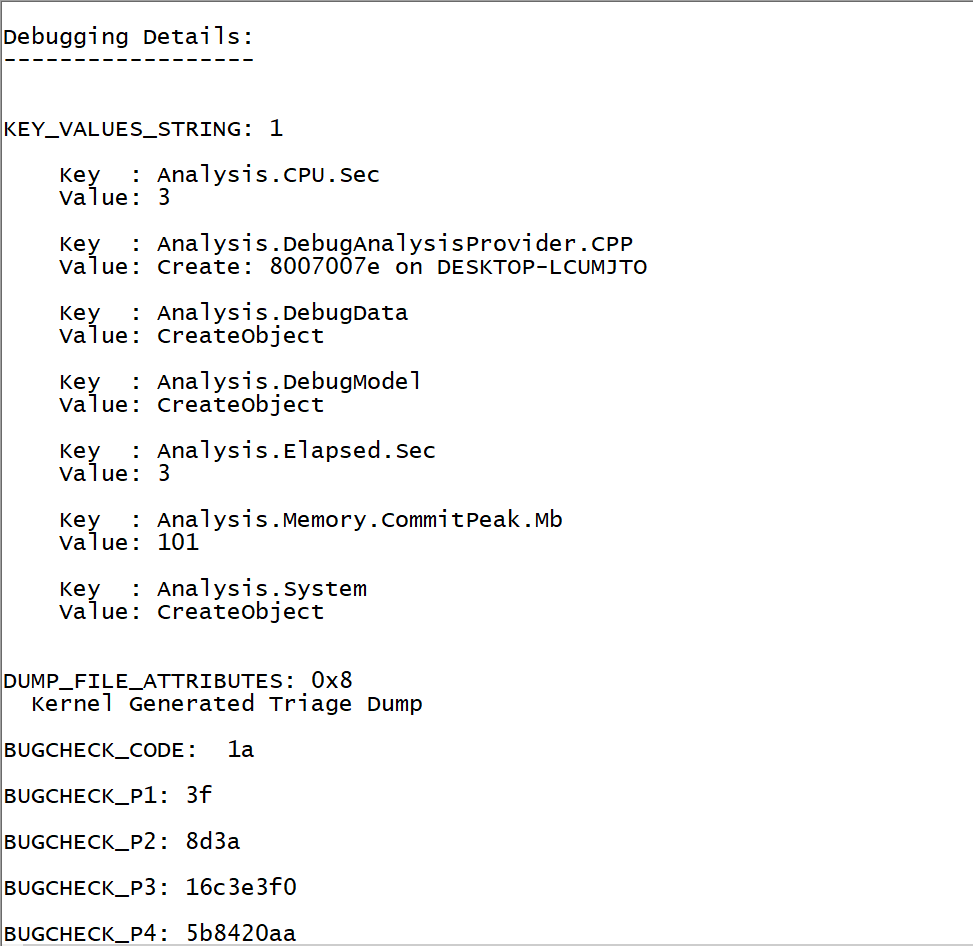Click the commit peak value 101
This screenshot has width=973, height=946.
(x=178, y=543)
